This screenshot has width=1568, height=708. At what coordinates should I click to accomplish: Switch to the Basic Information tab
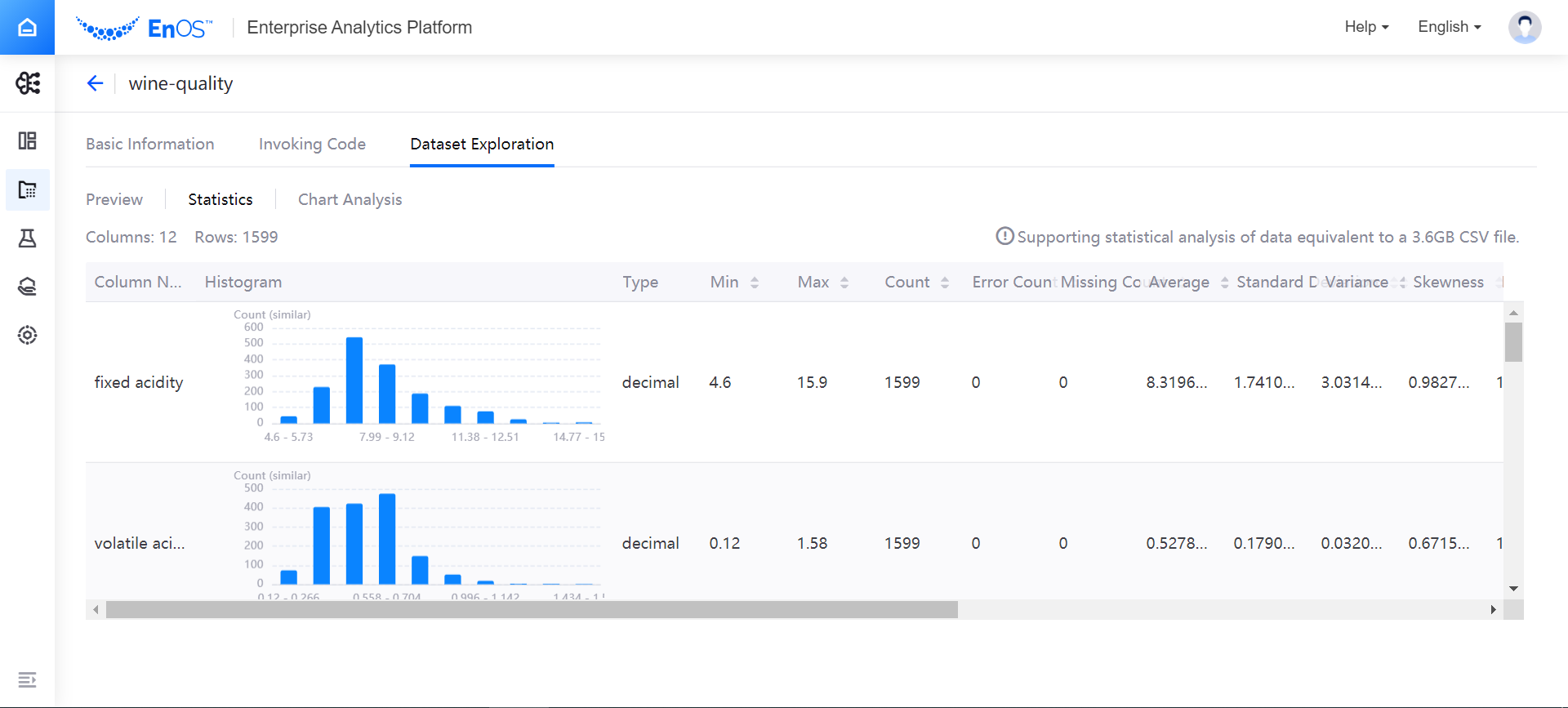[x=150, y=144]
